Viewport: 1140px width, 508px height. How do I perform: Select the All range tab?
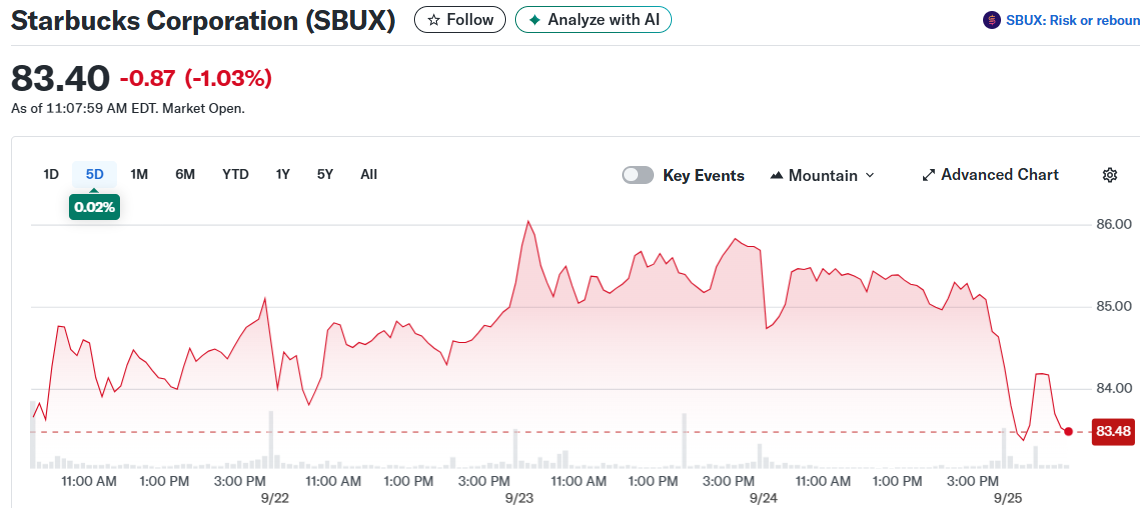click(369, 174)
